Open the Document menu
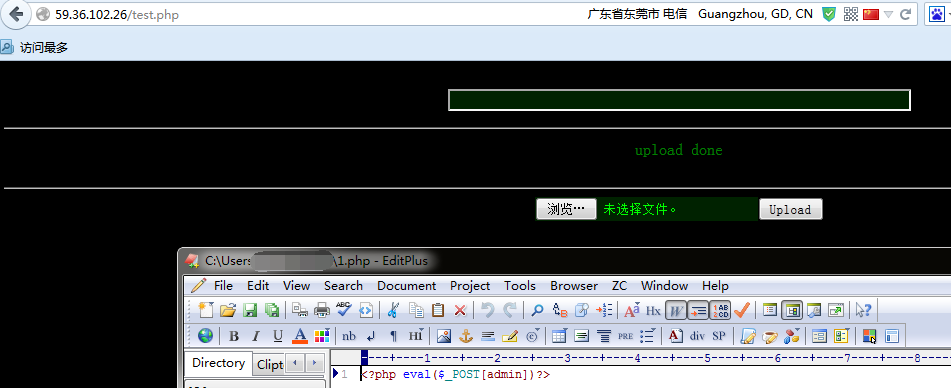Viewport: 951px width, 388px height. 406,286
